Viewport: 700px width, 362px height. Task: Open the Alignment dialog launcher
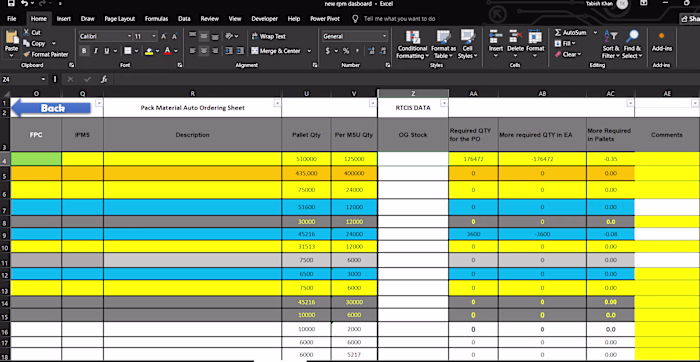(315, 65)
